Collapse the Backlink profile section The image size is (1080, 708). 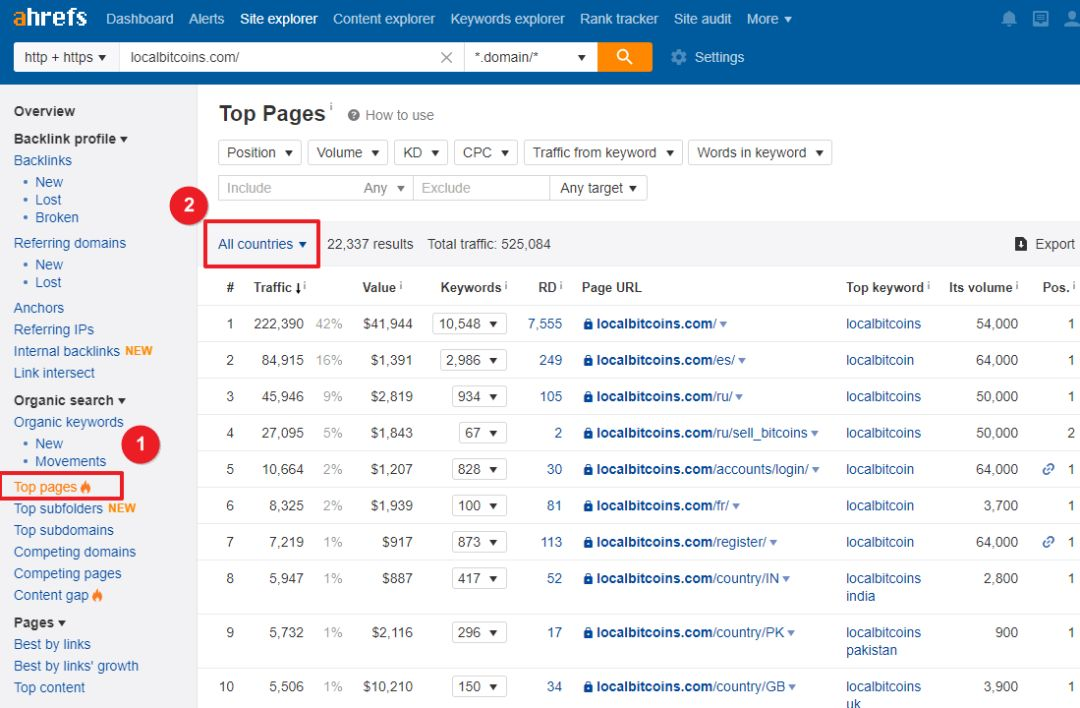tap(70, 139)
